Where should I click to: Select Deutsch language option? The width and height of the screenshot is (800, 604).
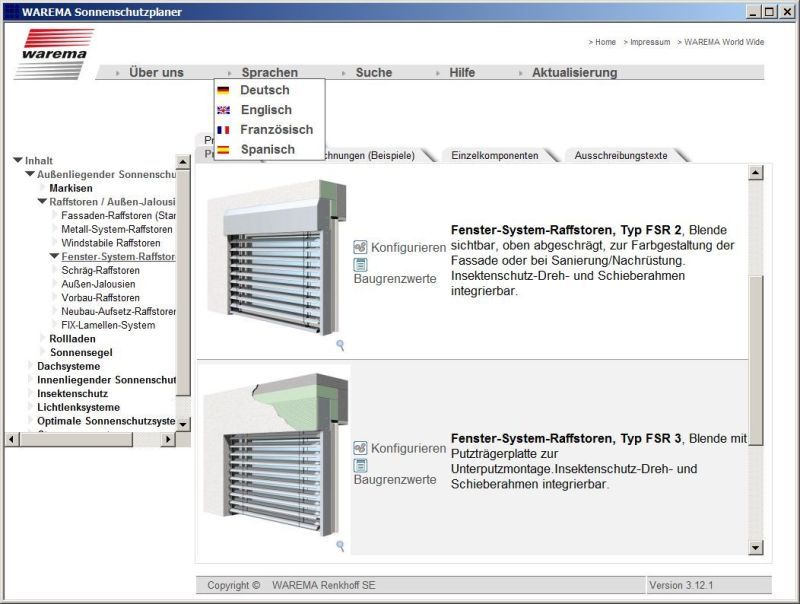tap(265, 90)
